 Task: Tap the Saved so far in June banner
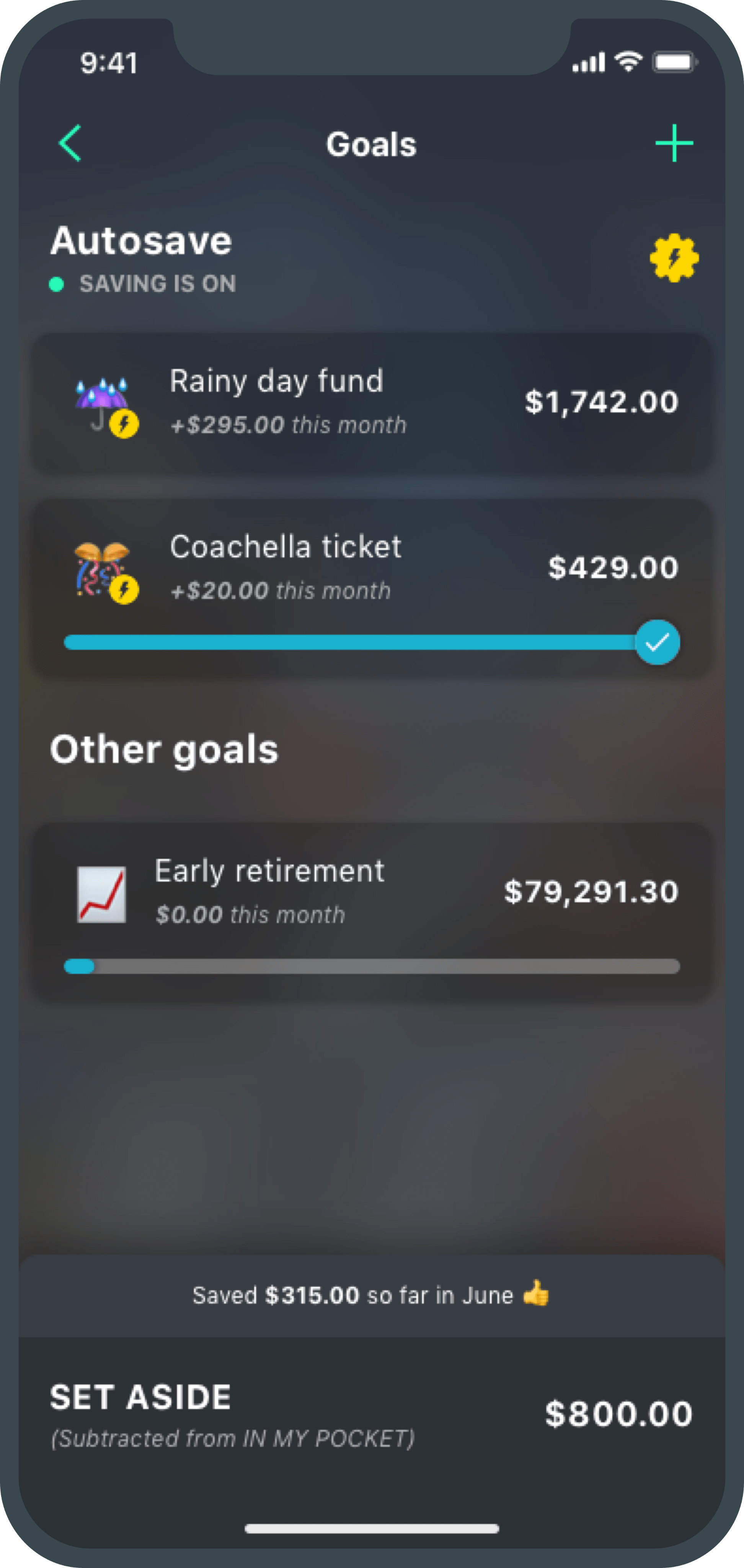(371, 1295)
